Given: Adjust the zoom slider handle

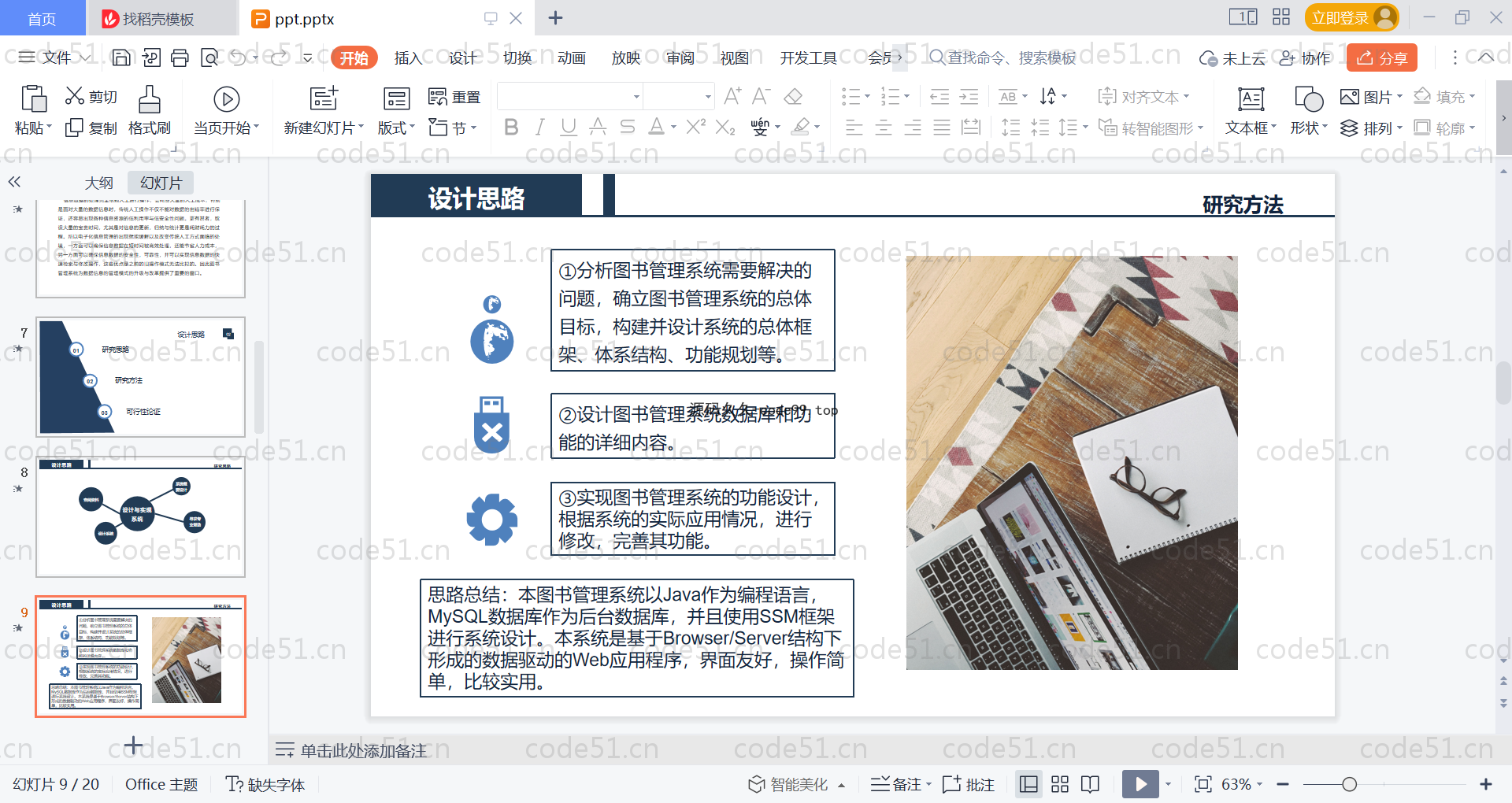Looking at the screenshot, I should point(1349,784).
